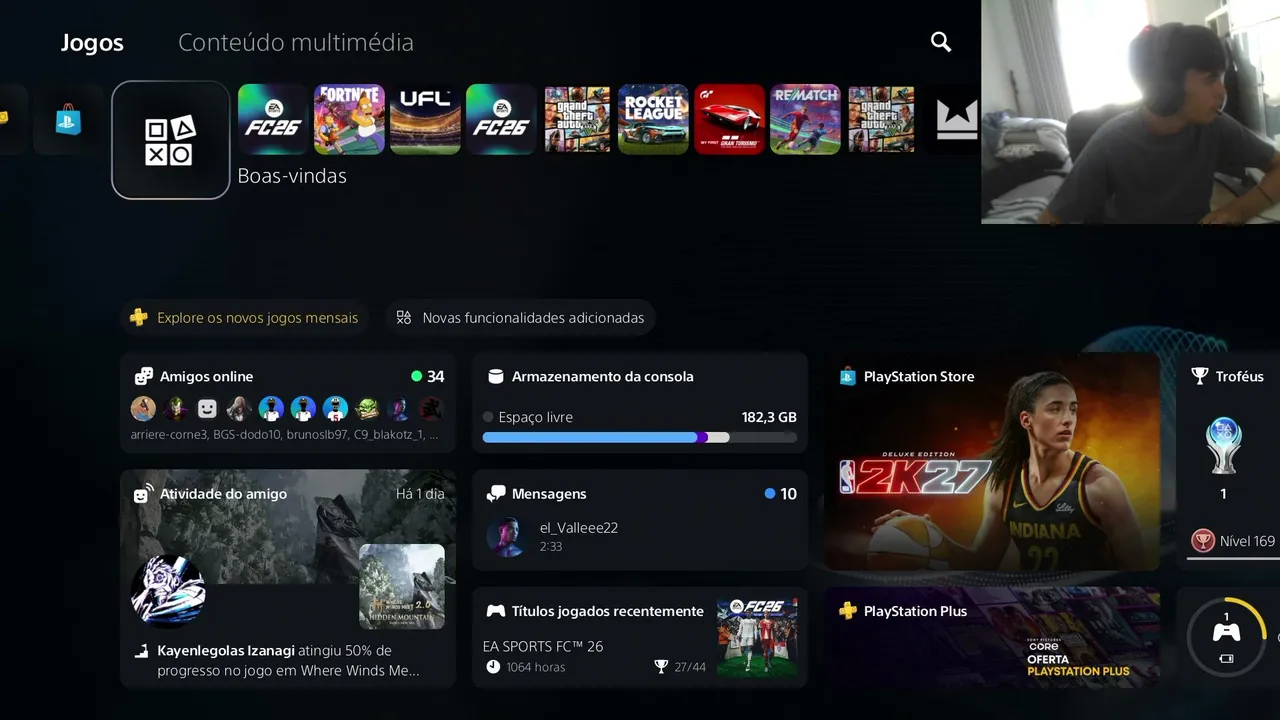Screen dimensions: 1280x720
Task: Switch to the Jogos tab
Action: pos(92,43)
